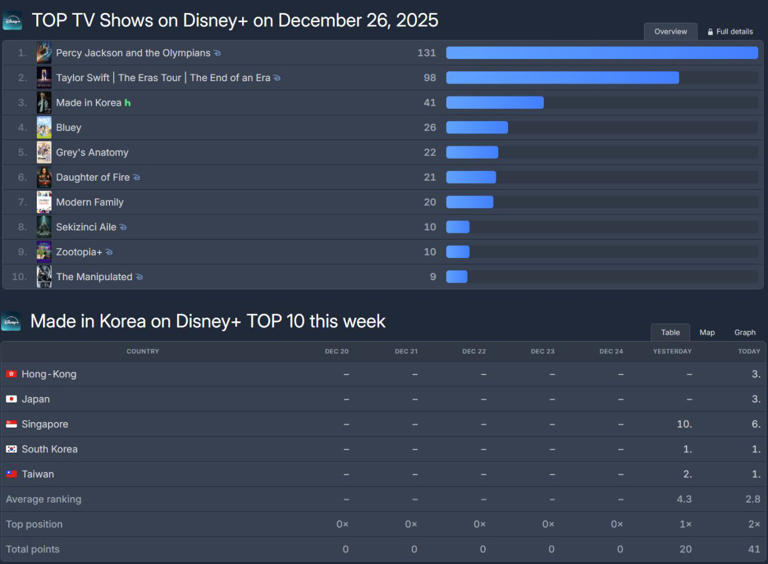Open the Bluey poster thumbnail
The height and width of the screenshot is (564, 768).
[x=44, y=128]
